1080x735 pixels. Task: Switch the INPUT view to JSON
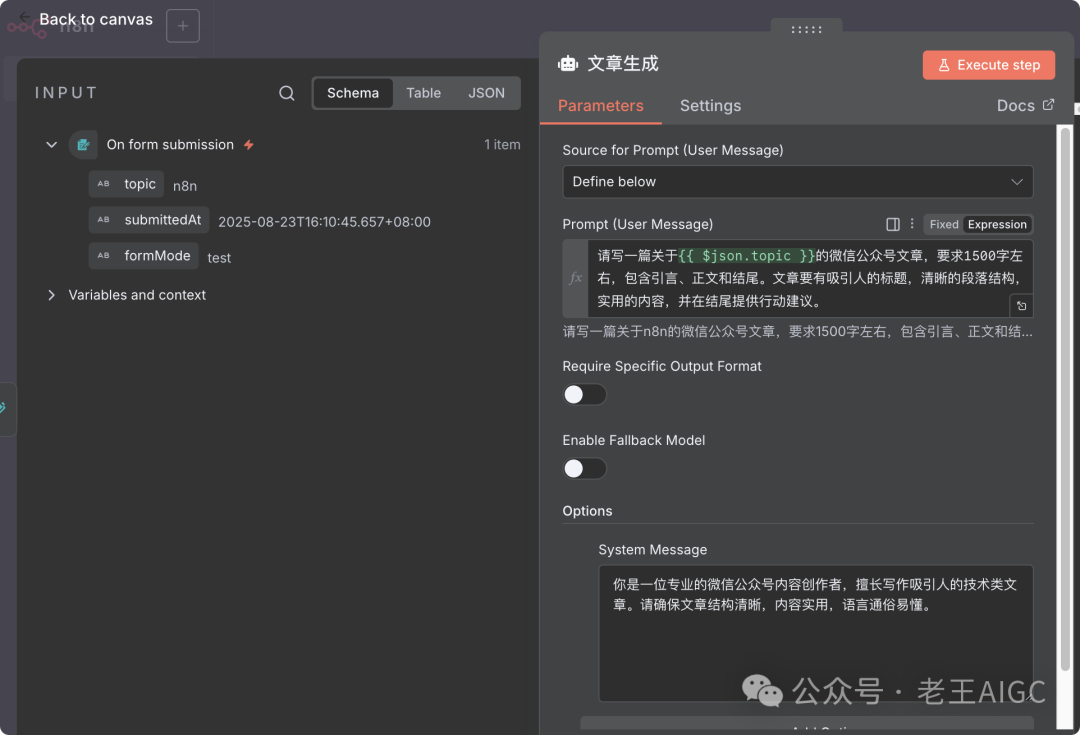(x=486, y=92)
